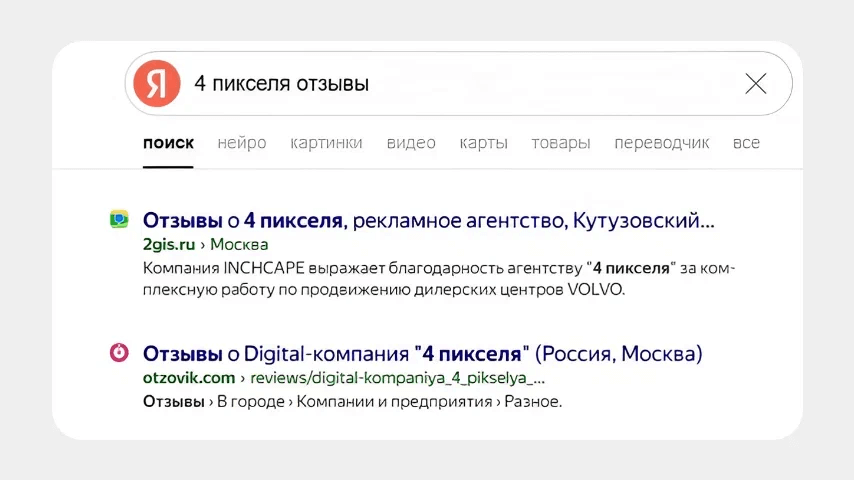854x480 pixels.
Task: Click 'Компании и предприятия' breadcrumb text
Action: pos(394,402)
